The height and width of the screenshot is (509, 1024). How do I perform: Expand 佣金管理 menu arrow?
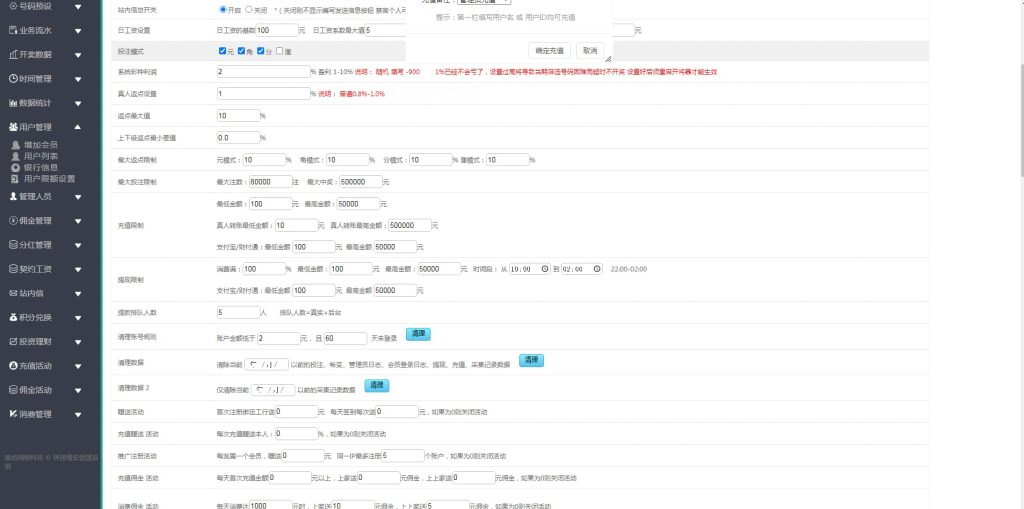(x=78, y=221)
